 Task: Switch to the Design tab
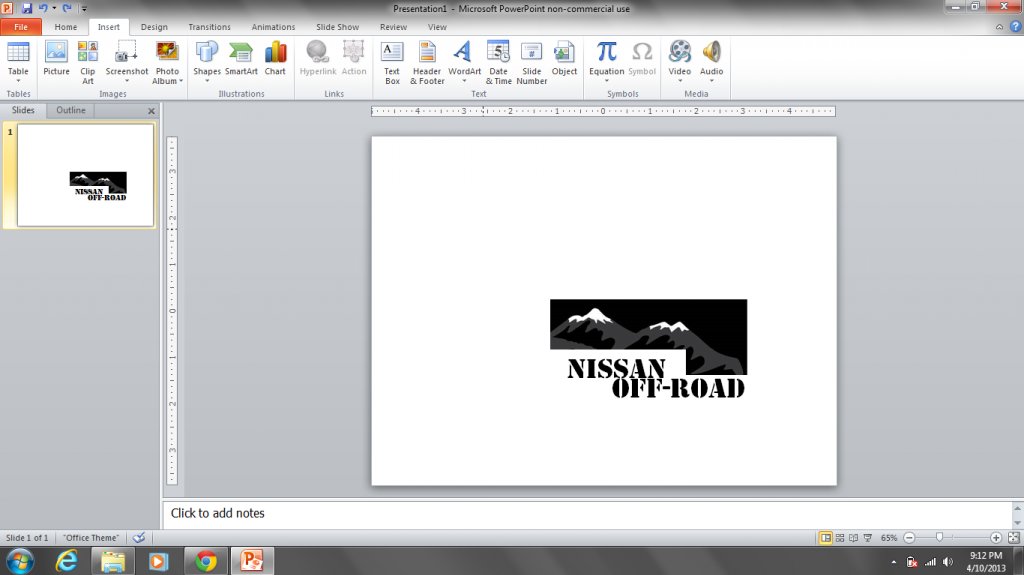pyautogui.click(x=154, y=27)
